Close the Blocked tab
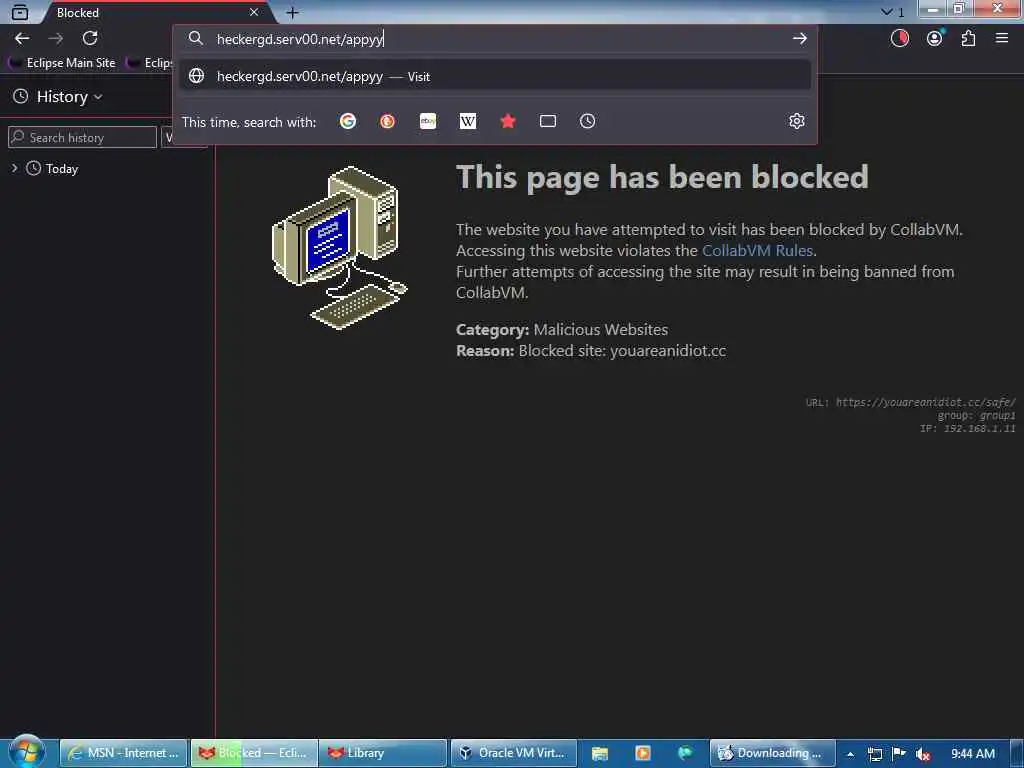This screenshot has width=1024, height=768. [254, 12]
